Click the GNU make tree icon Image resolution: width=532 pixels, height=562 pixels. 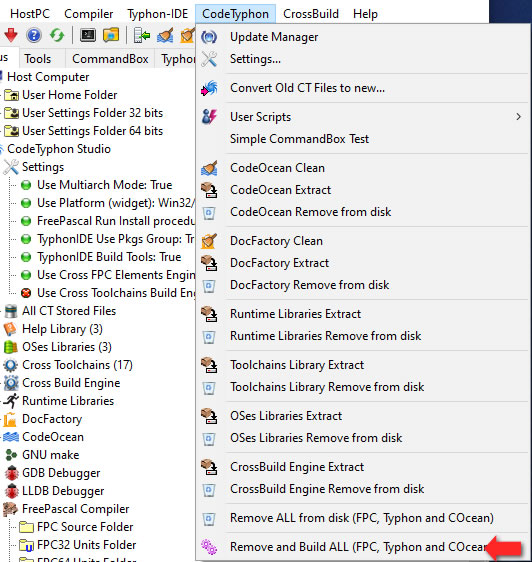(x=11, y=455)
